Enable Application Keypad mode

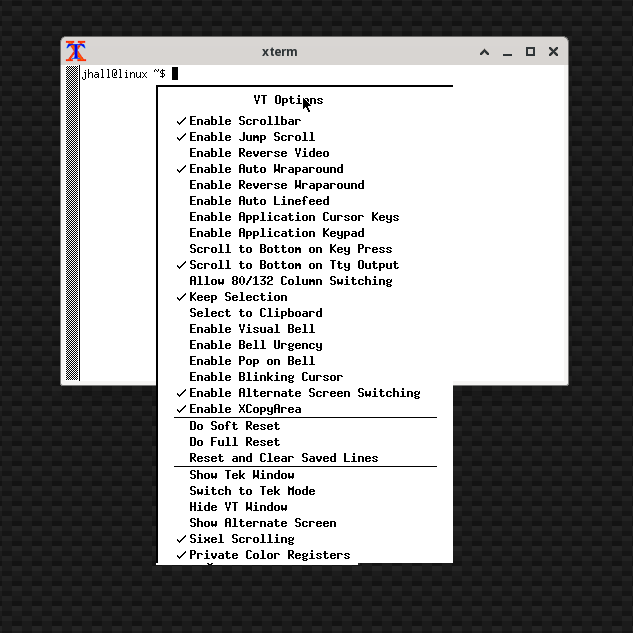(x=305, y=233)
